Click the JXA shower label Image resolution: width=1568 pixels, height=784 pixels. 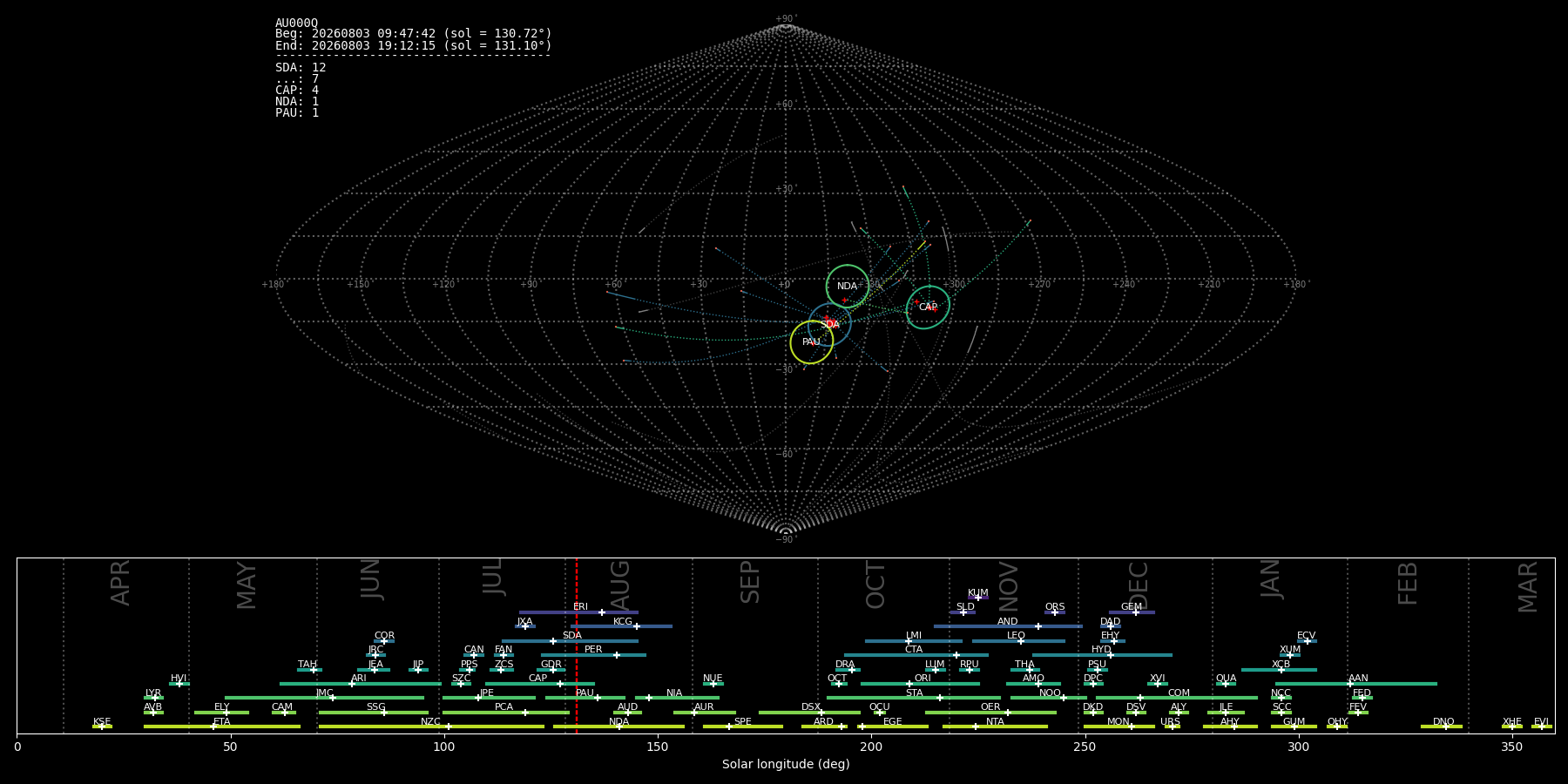click(x=524, y=621)
